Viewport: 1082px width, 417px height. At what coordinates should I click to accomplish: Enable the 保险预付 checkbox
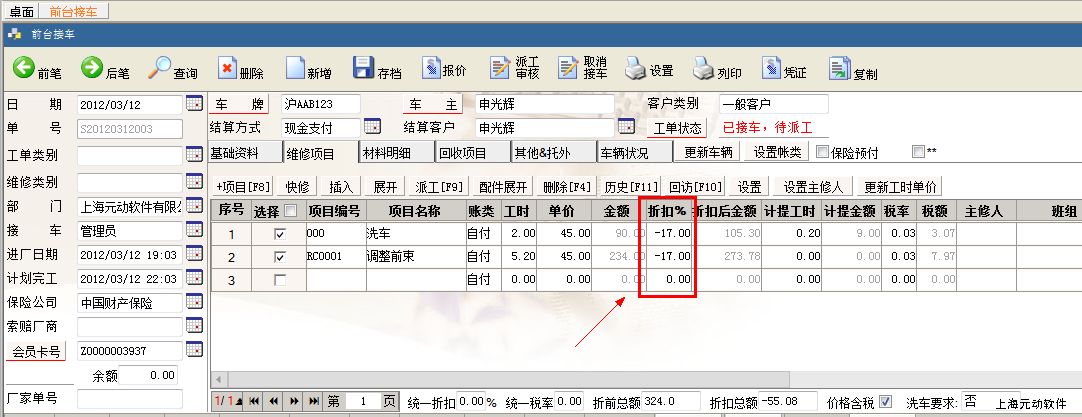pyautogui.click(x=823, y=152)
